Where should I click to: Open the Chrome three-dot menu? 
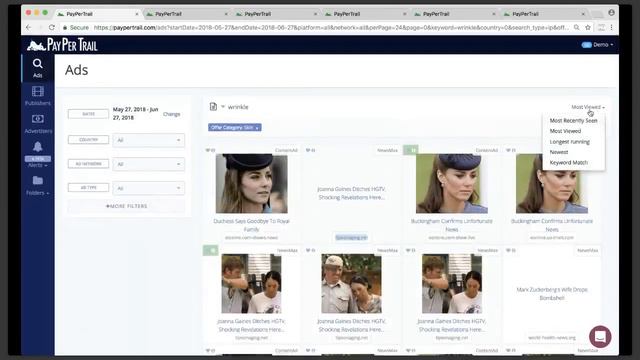point(611,27)
